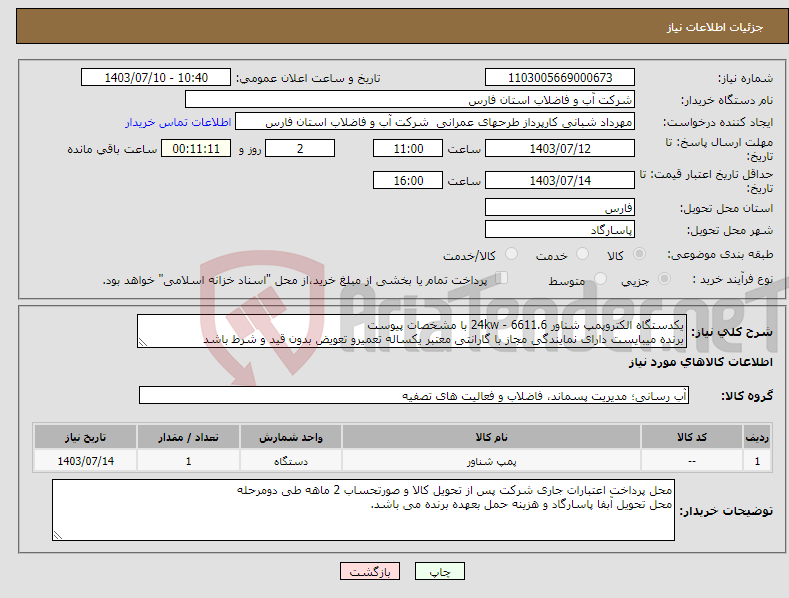Click the buyer notes resize handle

[x=57, y=536]
